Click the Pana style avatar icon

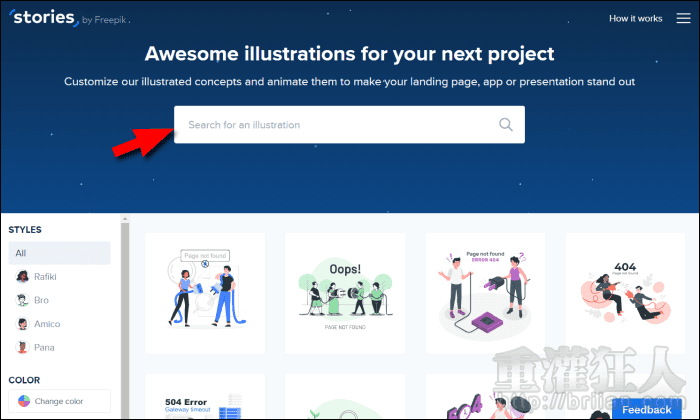[x=22, y=348]
